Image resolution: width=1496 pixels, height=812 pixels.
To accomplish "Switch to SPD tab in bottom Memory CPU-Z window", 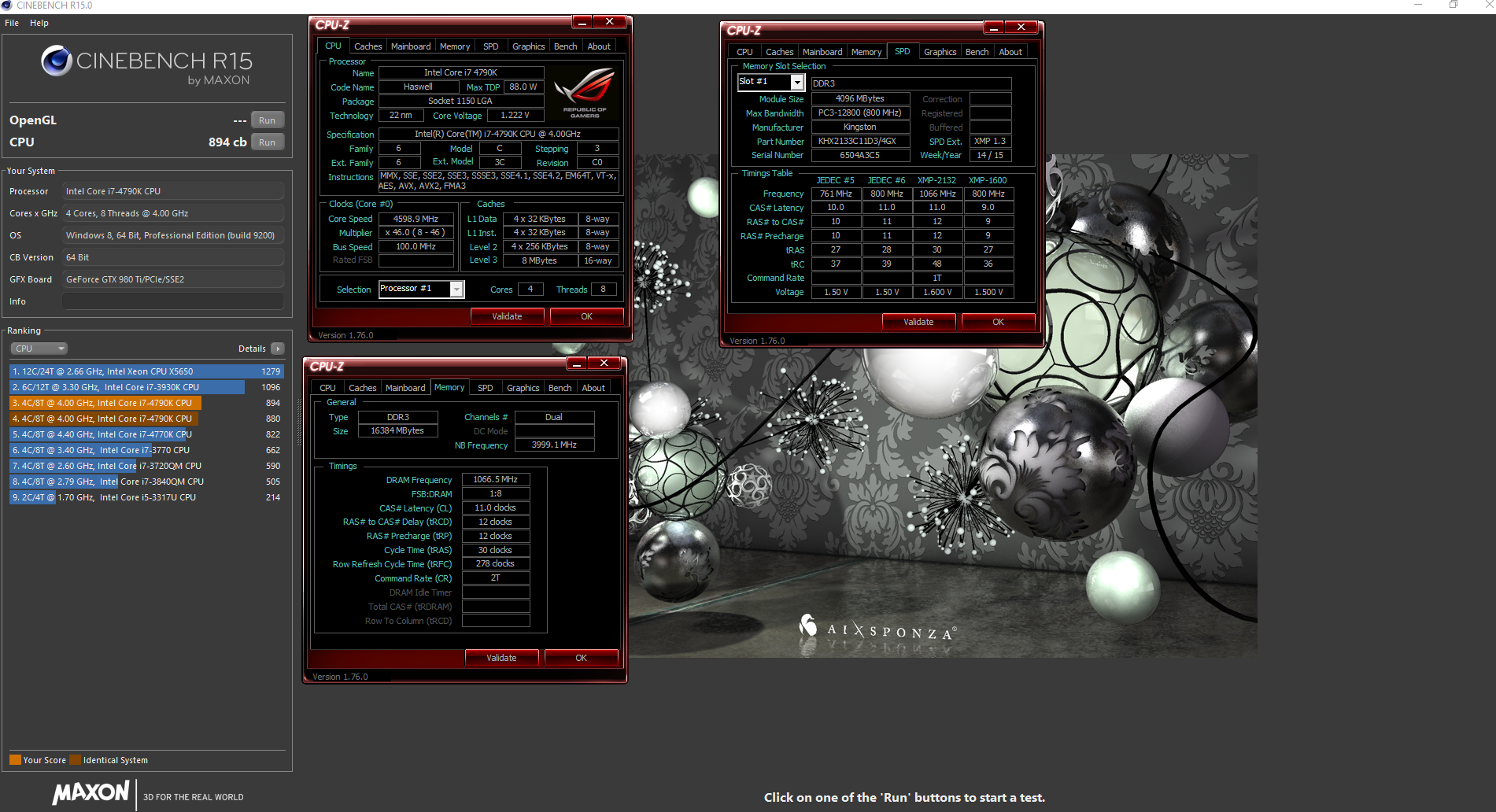I will (485, 388).
